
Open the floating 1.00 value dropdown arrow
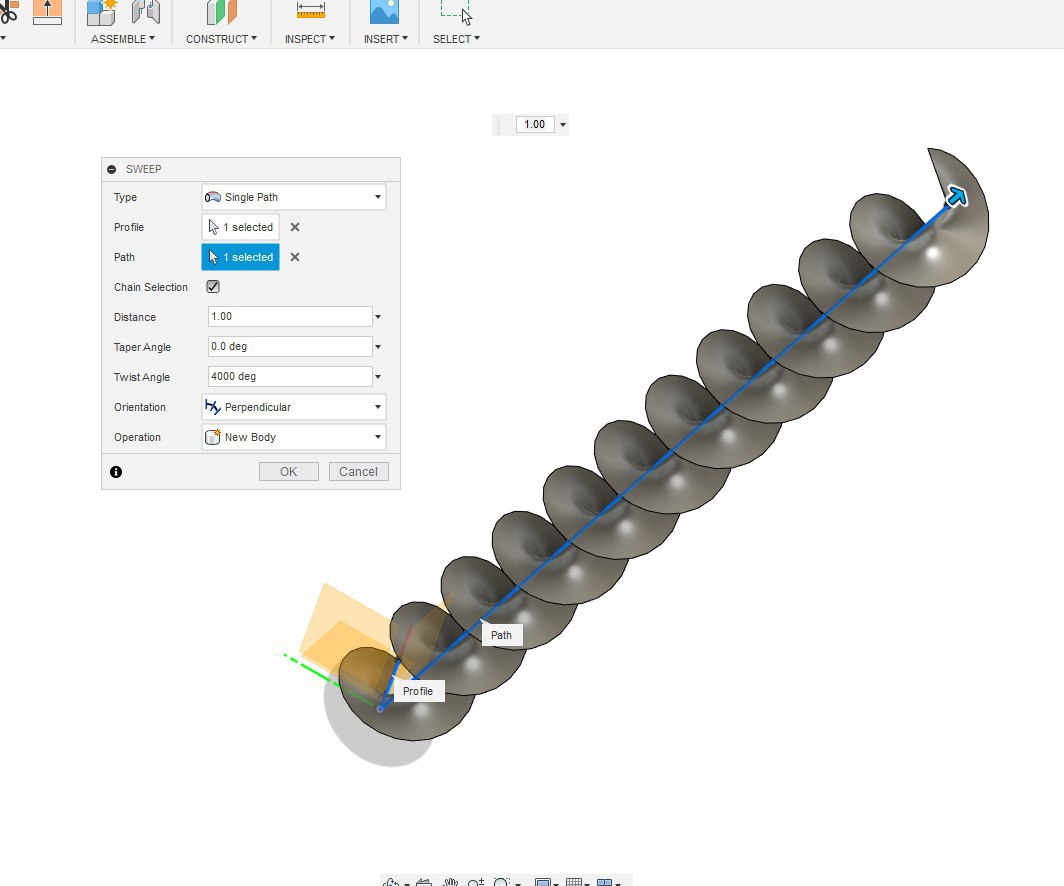click(563, 125)
